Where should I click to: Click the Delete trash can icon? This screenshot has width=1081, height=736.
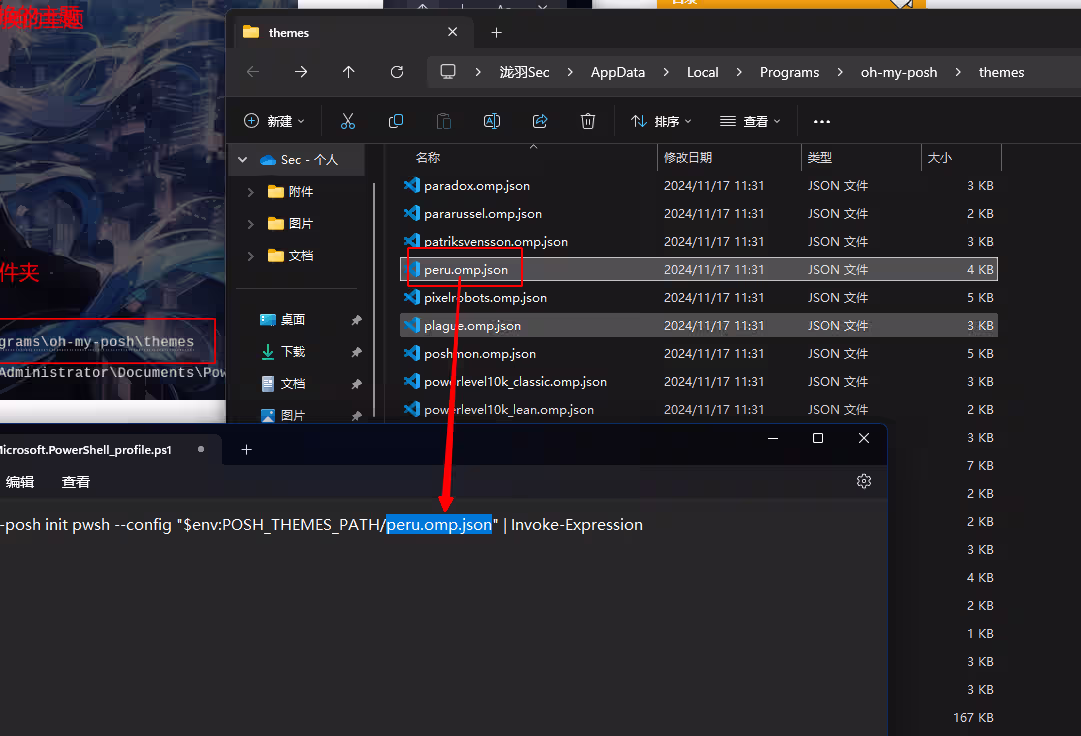[588, 121]
